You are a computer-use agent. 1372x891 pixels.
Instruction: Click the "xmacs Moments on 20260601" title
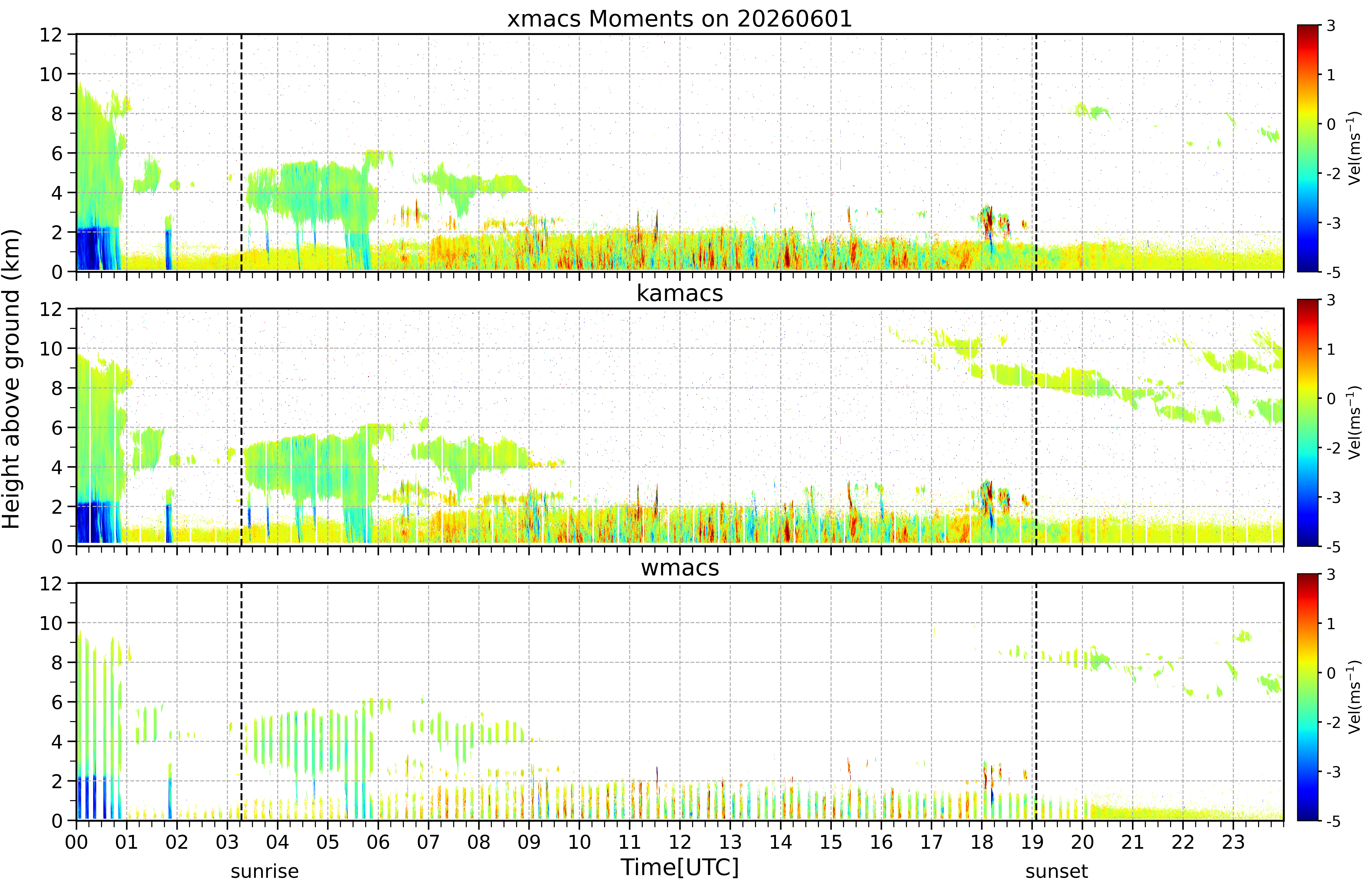[x=680, y=19]
